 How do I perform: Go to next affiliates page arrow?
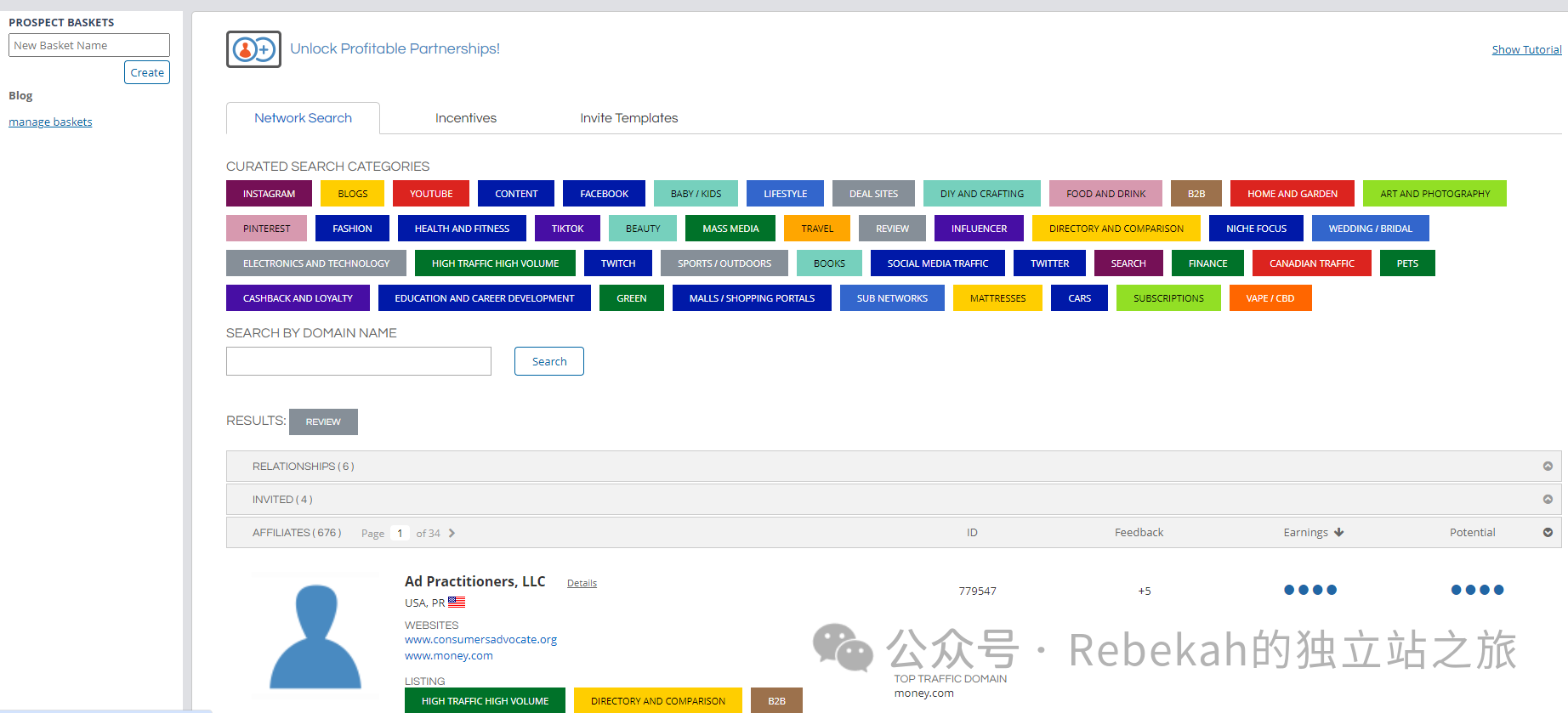[x=452, y=534]
